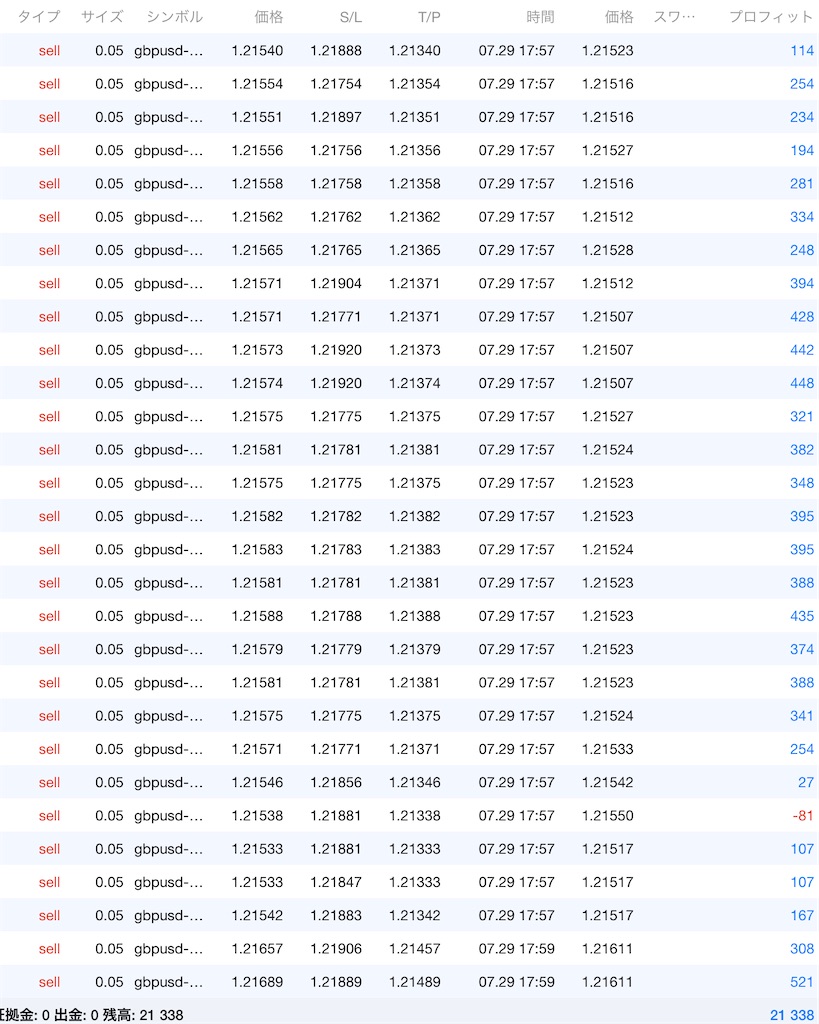819x1024 pixels.
Task: Select sell in the row with open price 1.21546
Action: (x=49, y=782)
